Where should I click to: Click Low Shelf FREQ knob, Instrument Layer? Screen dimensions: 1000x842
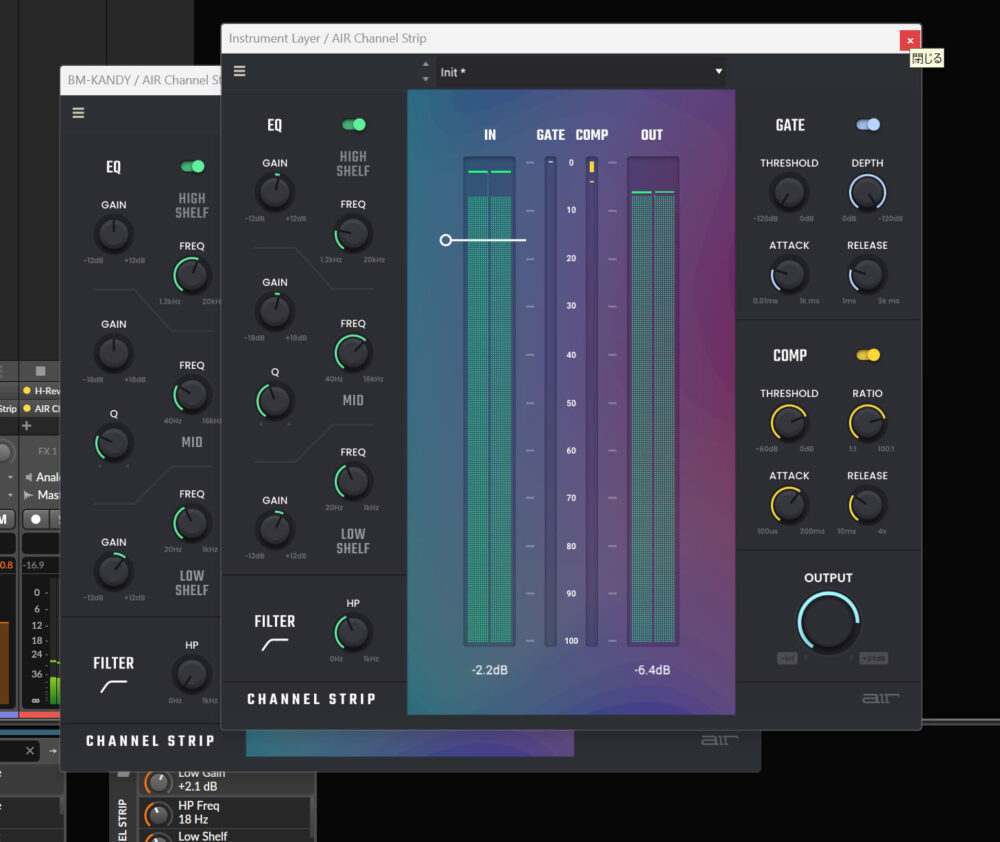353,481
